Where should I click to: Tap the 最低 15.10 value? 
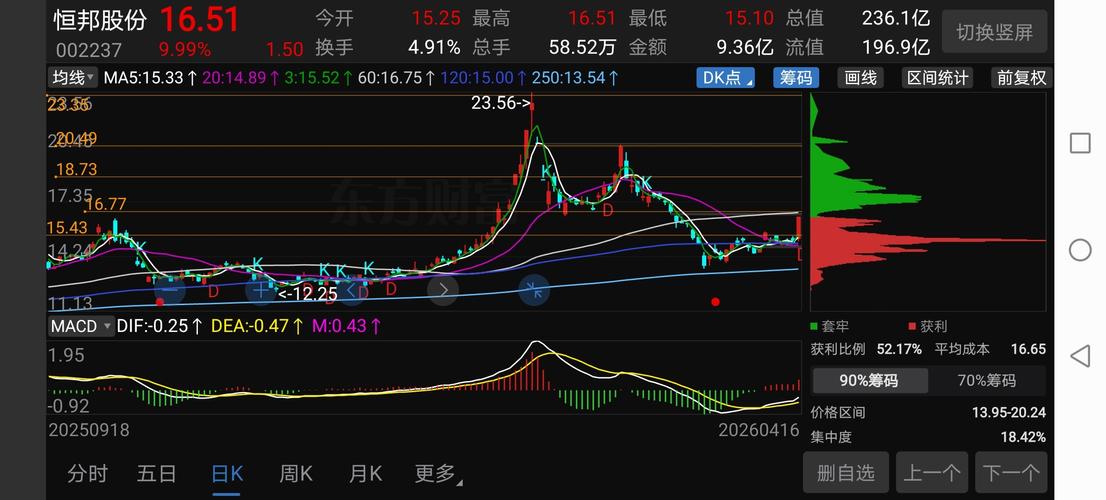point(749,18)
